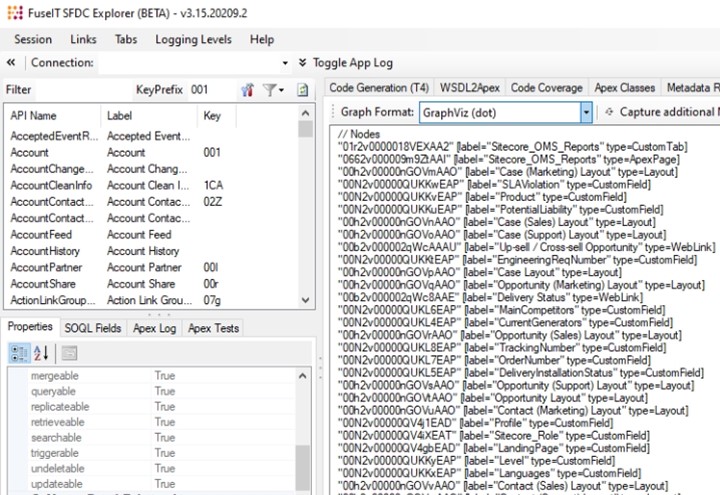Open the Session menu
Screen dimensions: 720x495
[33, 39]
